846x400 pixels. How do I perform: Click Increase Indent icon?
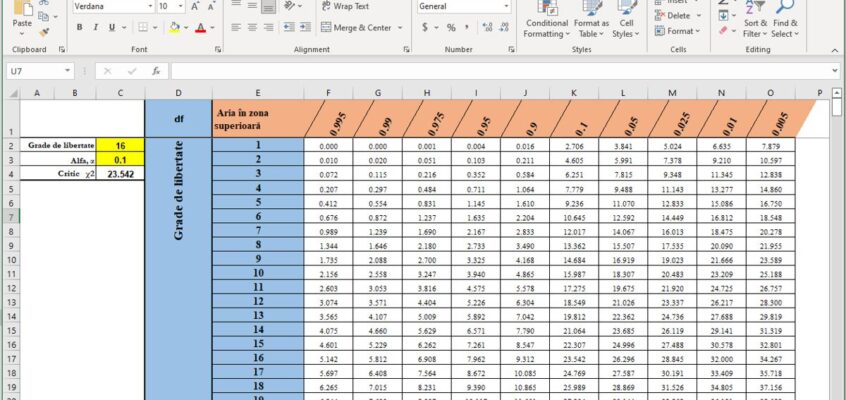pyautogui.click(x=305, y=28)
